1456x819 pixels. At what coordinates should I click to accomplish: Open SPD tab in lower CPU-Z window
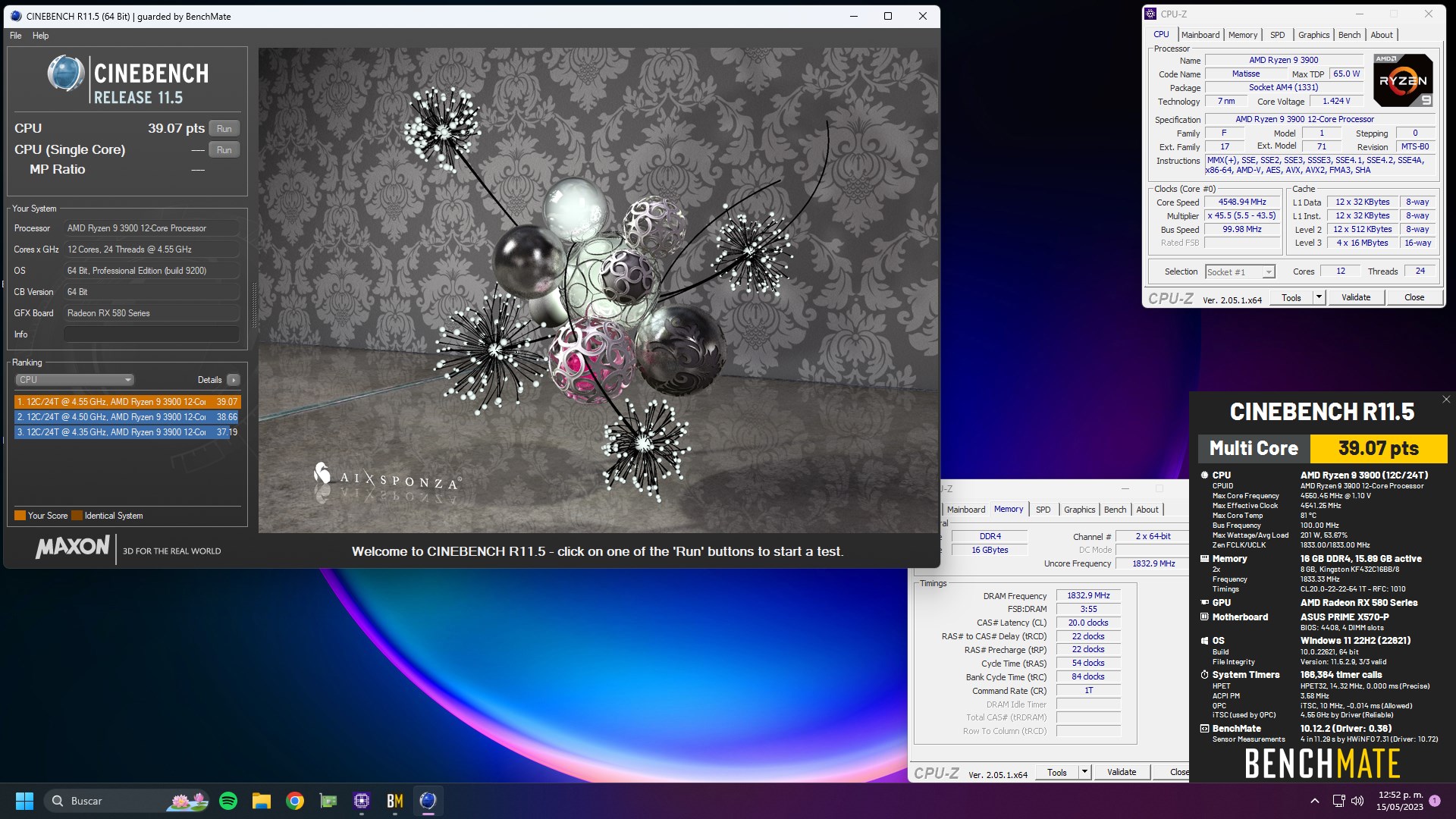coord(1043,510)
